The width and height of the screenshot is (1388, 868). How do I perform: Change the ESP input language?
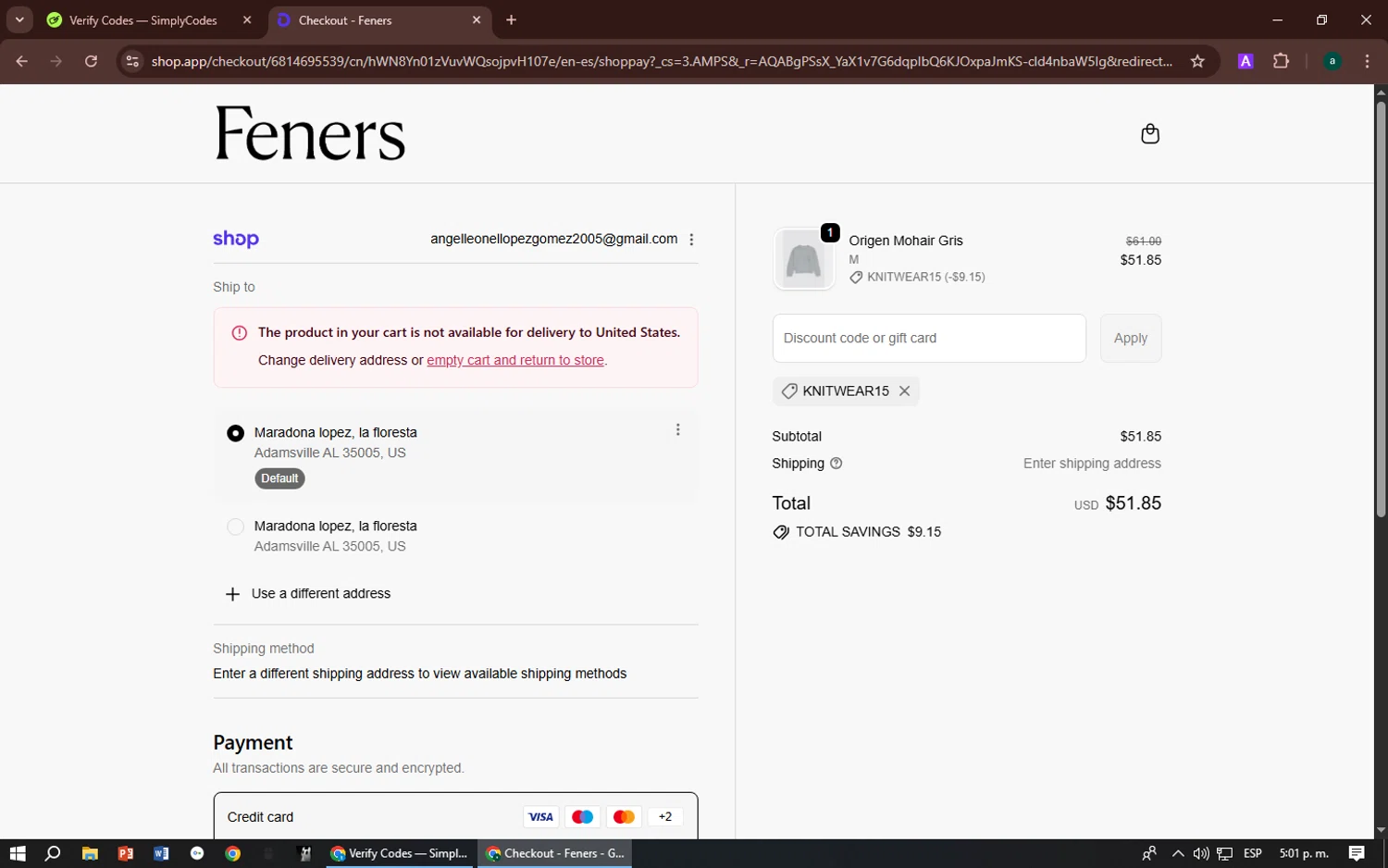(x=1253, y=853)
